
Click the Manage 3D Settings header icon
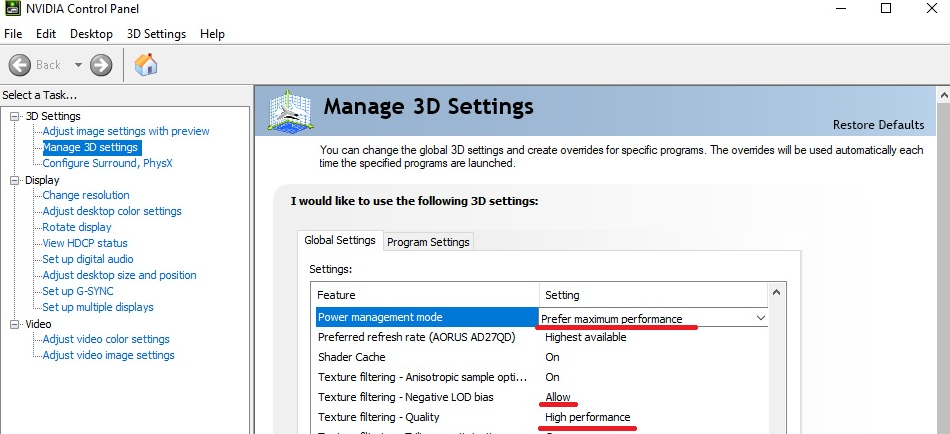pyautogui.click(x=290, y=111)
